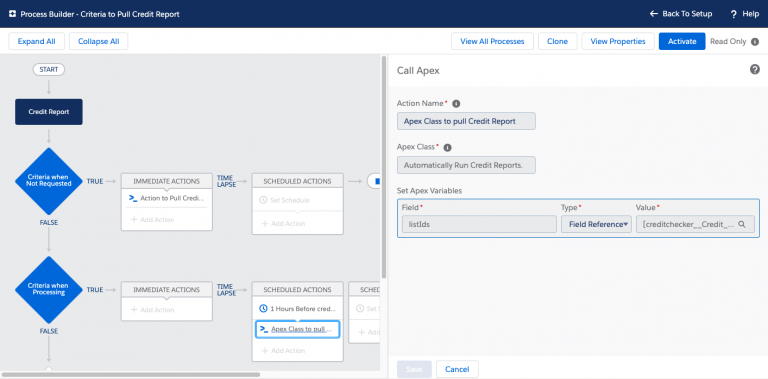Viewport: 768px width, 379px height.
Task: Click the Read Only label
Action: [x=728, y=42]
